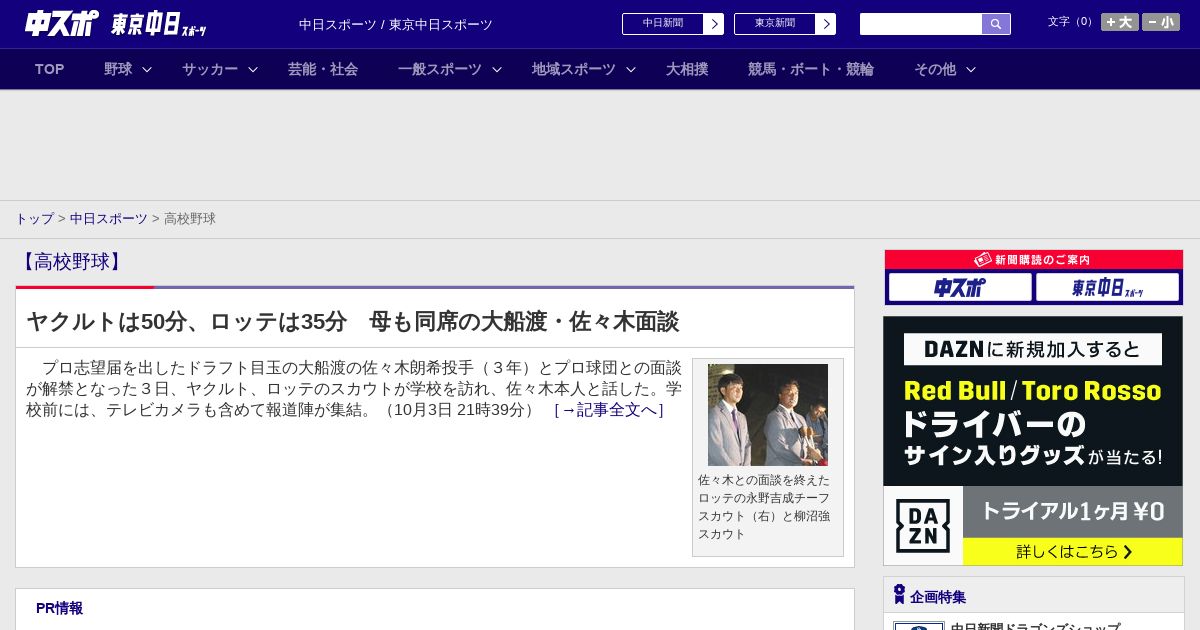
Task: Click the 中日スポーツ / 東京中日スポーツ header text
Action: (x=396, y=25)
